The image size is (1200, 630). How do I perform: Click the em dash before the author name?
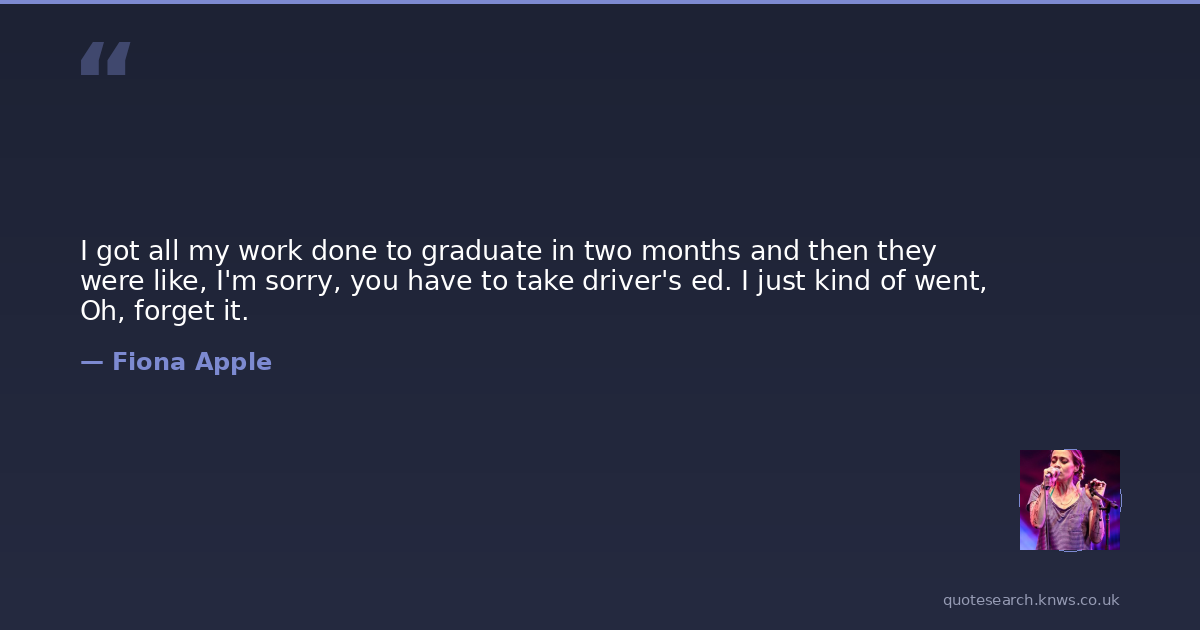91,362
